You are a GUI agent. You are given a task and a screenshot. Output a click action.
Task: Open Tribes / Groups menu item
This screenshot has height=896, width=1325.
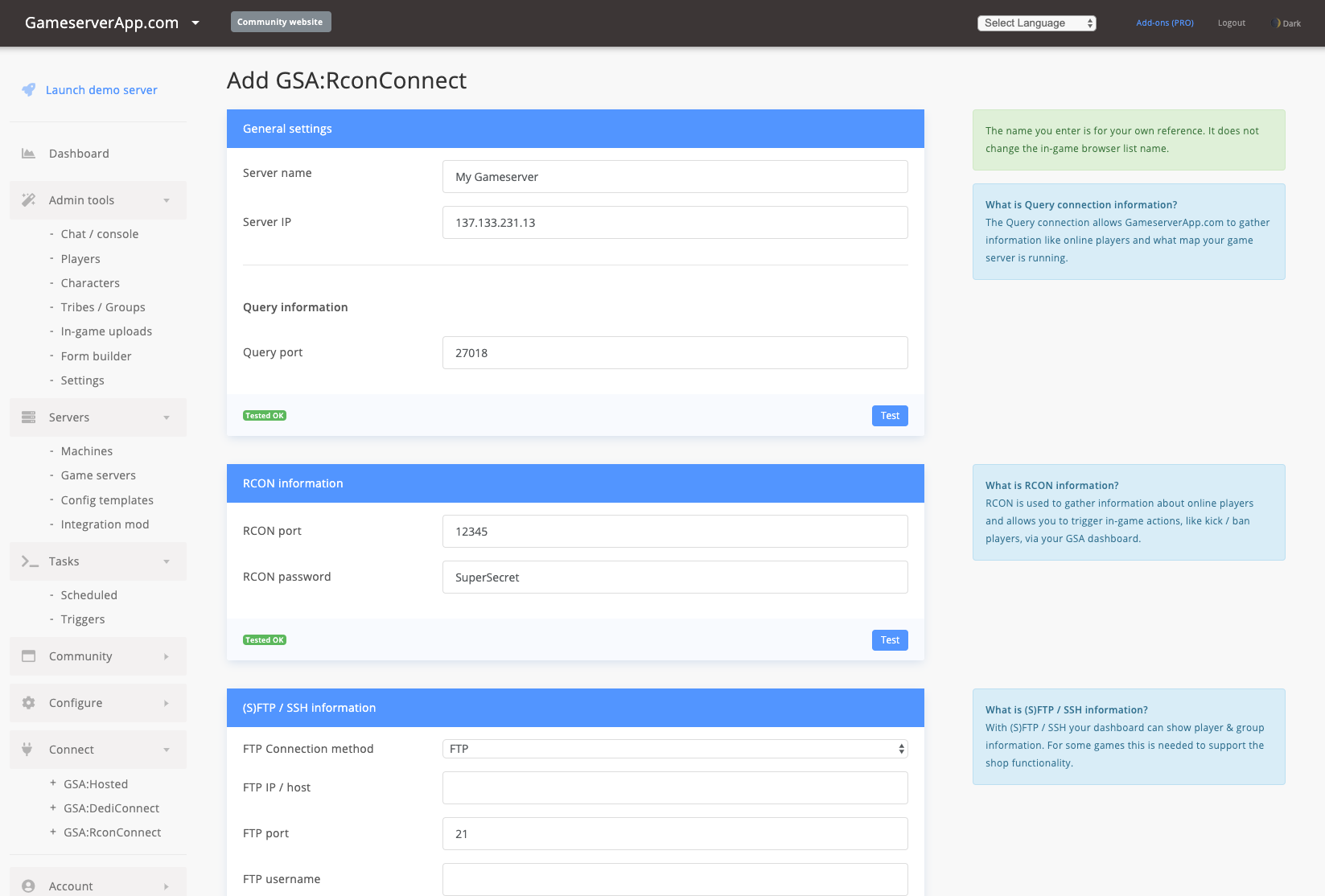103,307
